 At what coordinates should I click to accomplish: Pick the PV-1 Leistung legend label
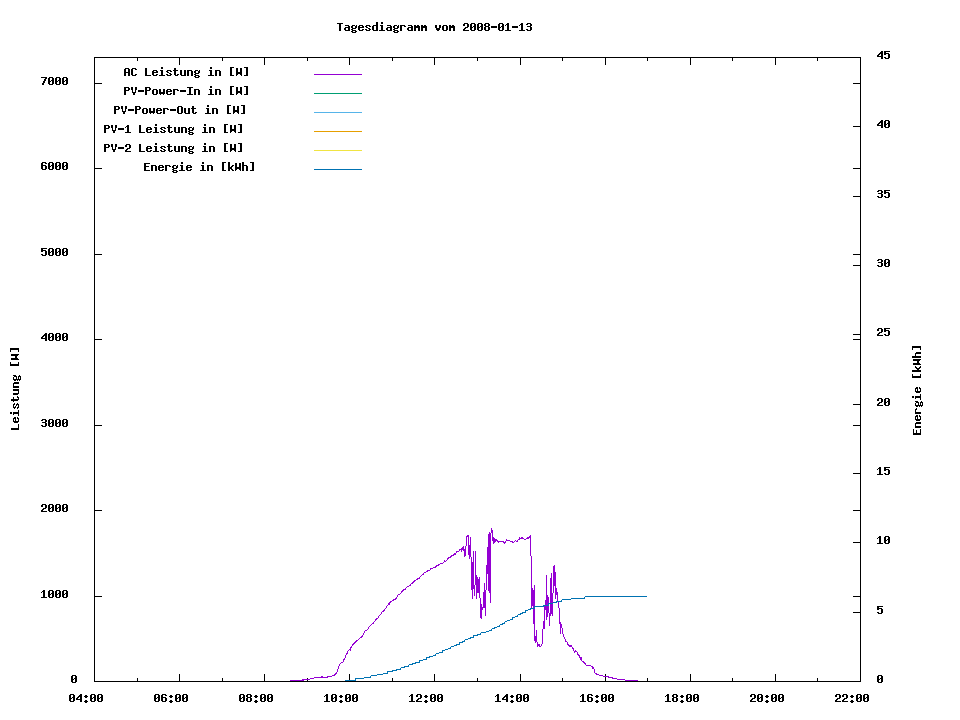(x=173, y=129)
